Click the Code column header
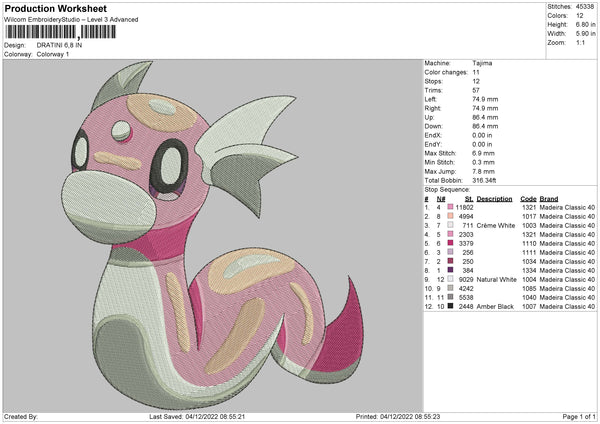This screenshot has width=600, height=424. point(528,199)
